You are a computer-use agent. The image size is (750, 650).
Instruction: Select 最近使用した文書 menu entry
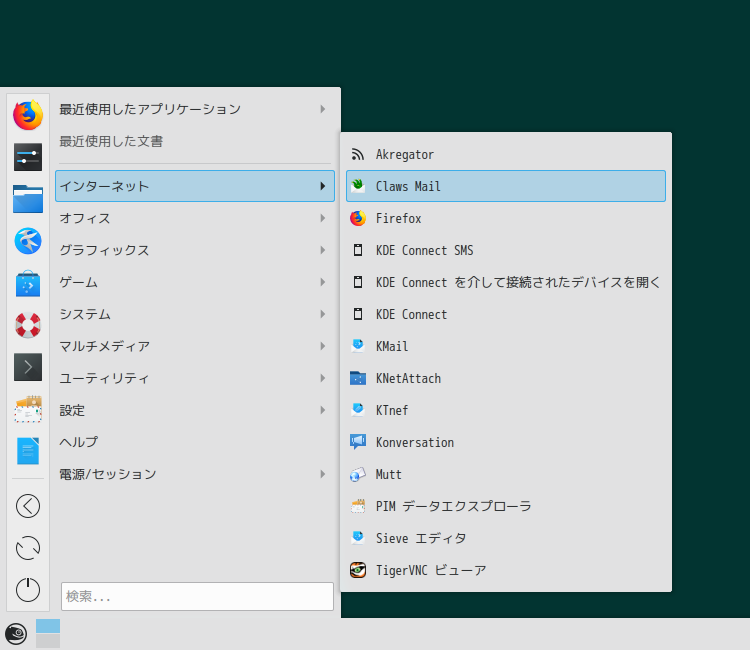[195, 141]
